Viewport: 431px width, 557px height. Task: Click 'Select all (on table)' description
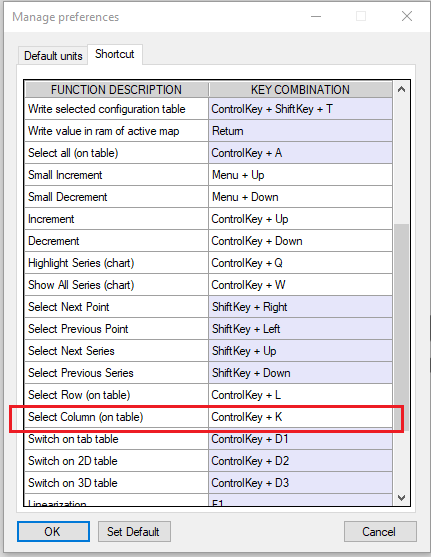click(117, 153)
